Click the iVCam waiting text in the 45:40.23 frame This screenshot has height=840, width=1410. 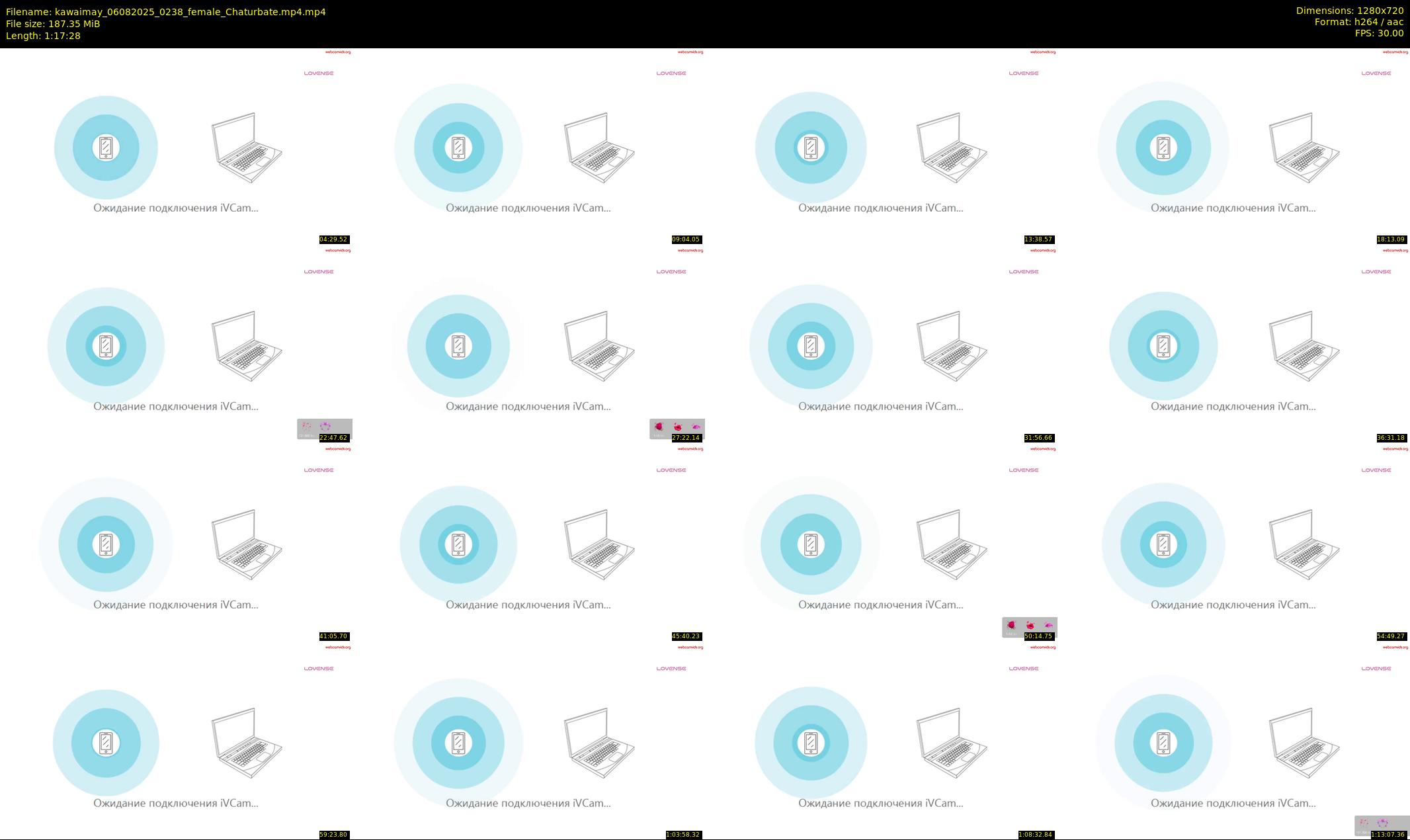click(x=528, y=605)
